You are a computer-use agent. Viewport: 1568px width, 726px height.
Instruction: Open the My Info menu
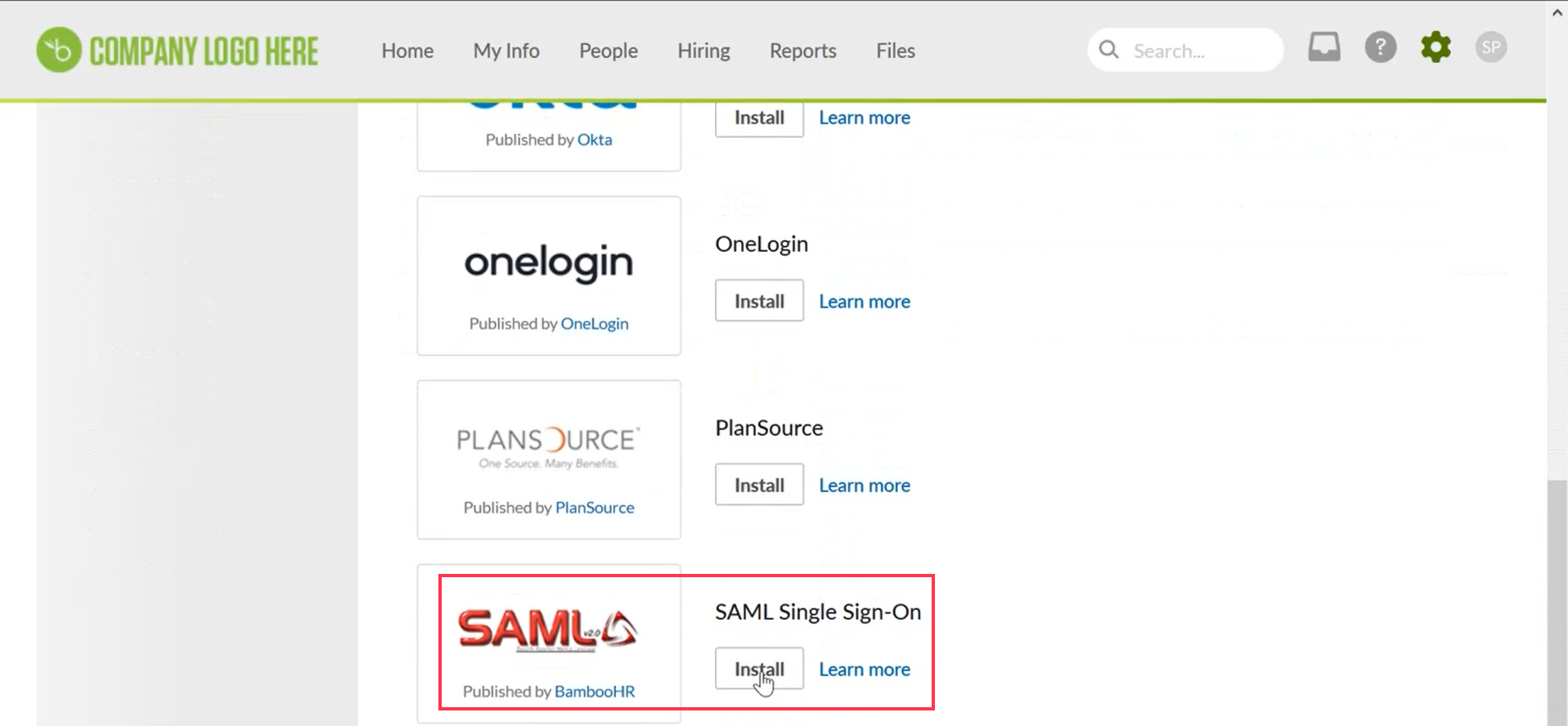(x=506, y=51)
